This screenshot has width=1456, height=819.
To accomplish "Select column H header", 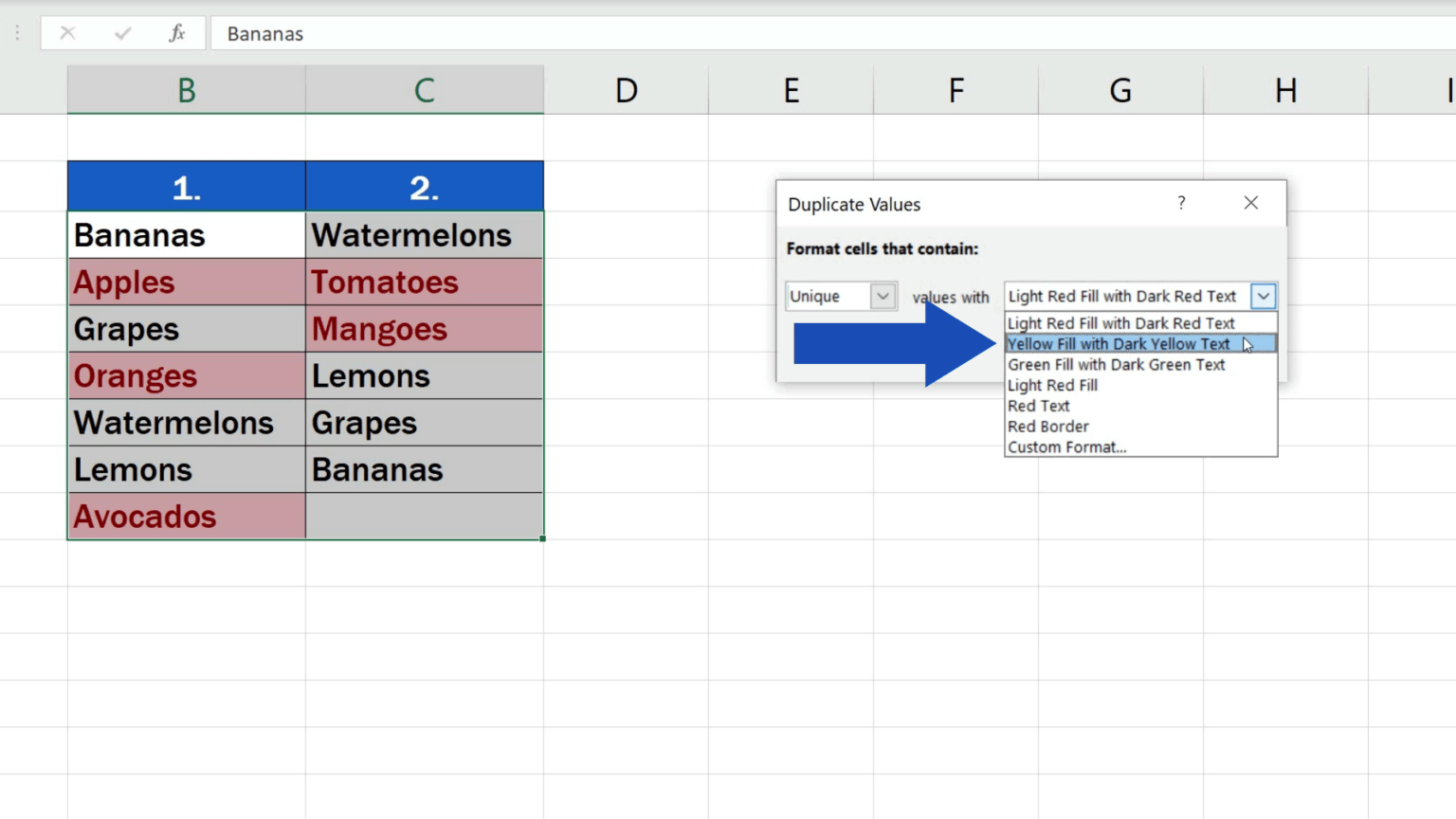I will [1286, 90].
